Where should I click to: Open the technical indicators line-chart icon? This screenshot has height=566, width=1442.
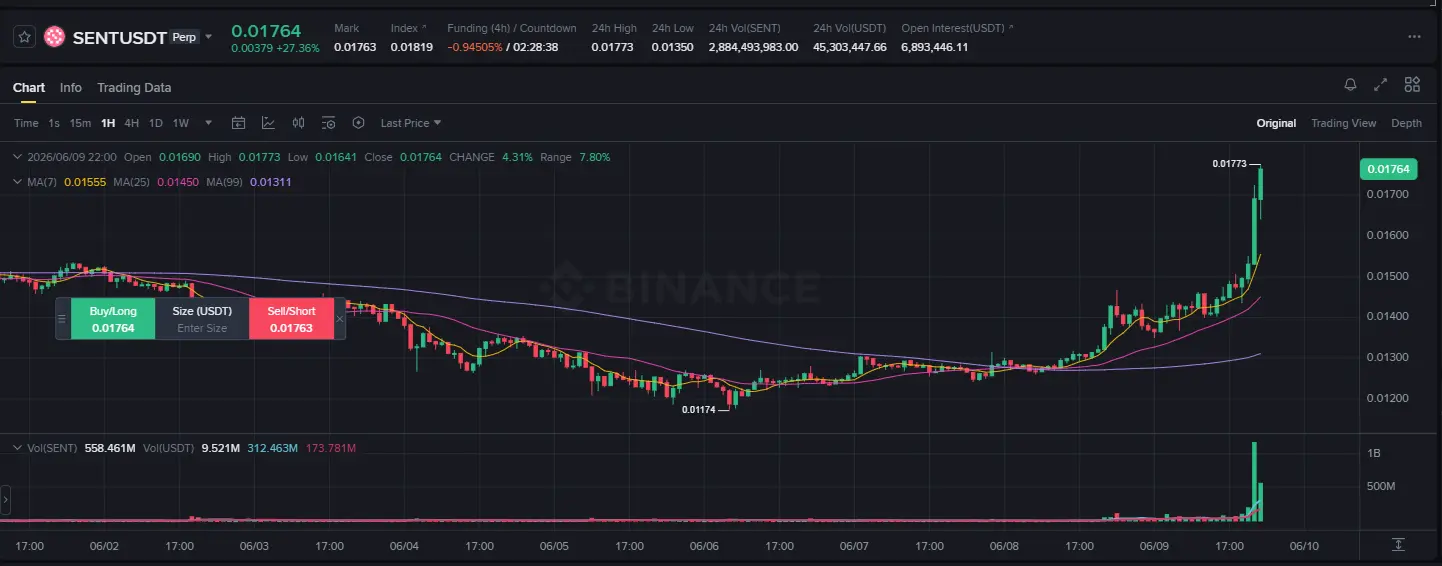[268, 123]
